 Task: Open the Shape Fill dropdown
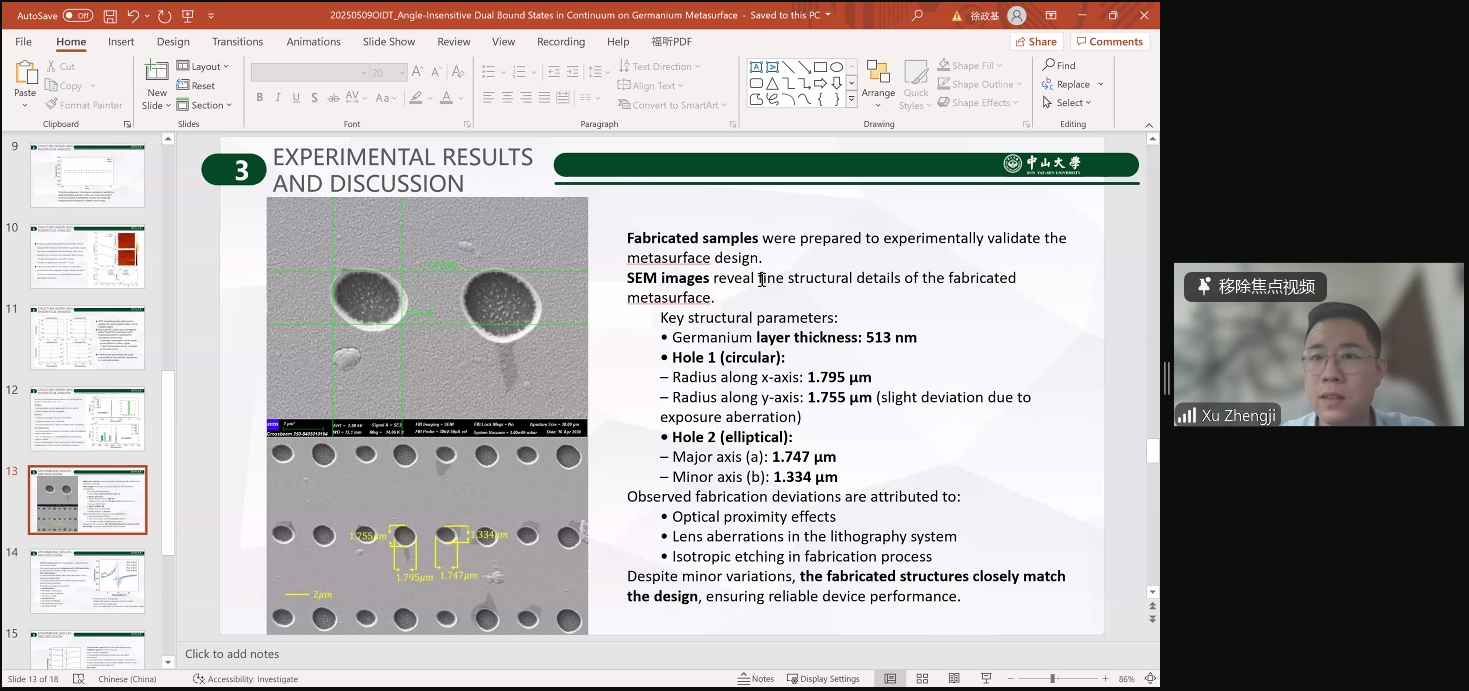pos(971,66)
